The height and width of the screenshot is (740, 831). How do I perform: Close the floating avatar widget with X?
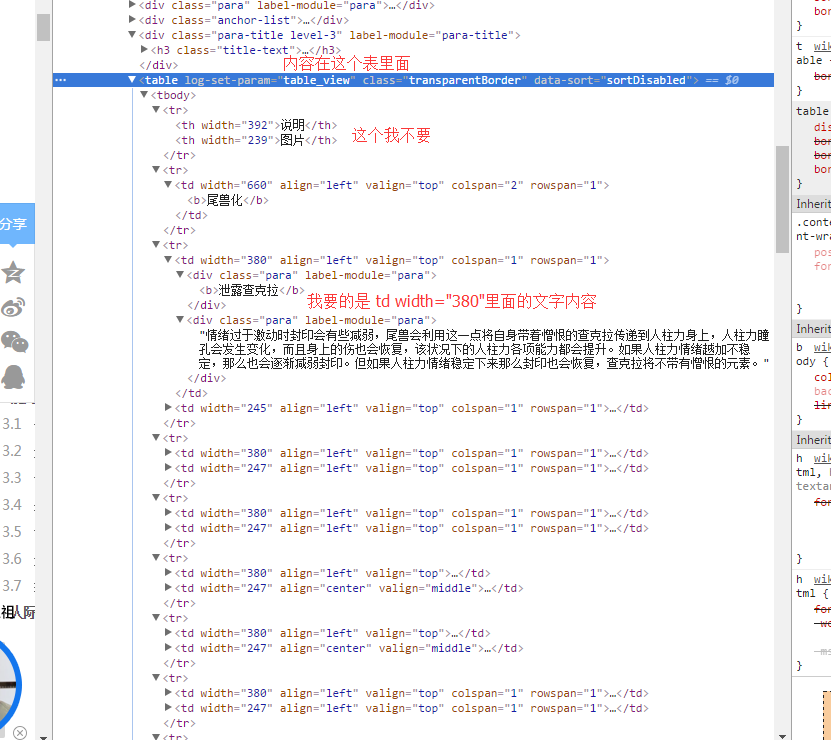(x=19, y=732)
